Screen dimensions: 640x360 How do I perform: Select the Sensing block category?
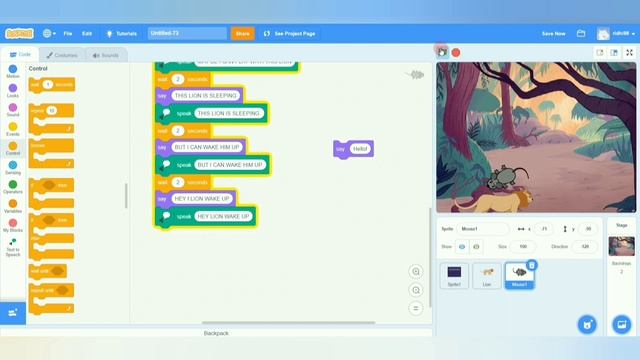pos(13,168)
